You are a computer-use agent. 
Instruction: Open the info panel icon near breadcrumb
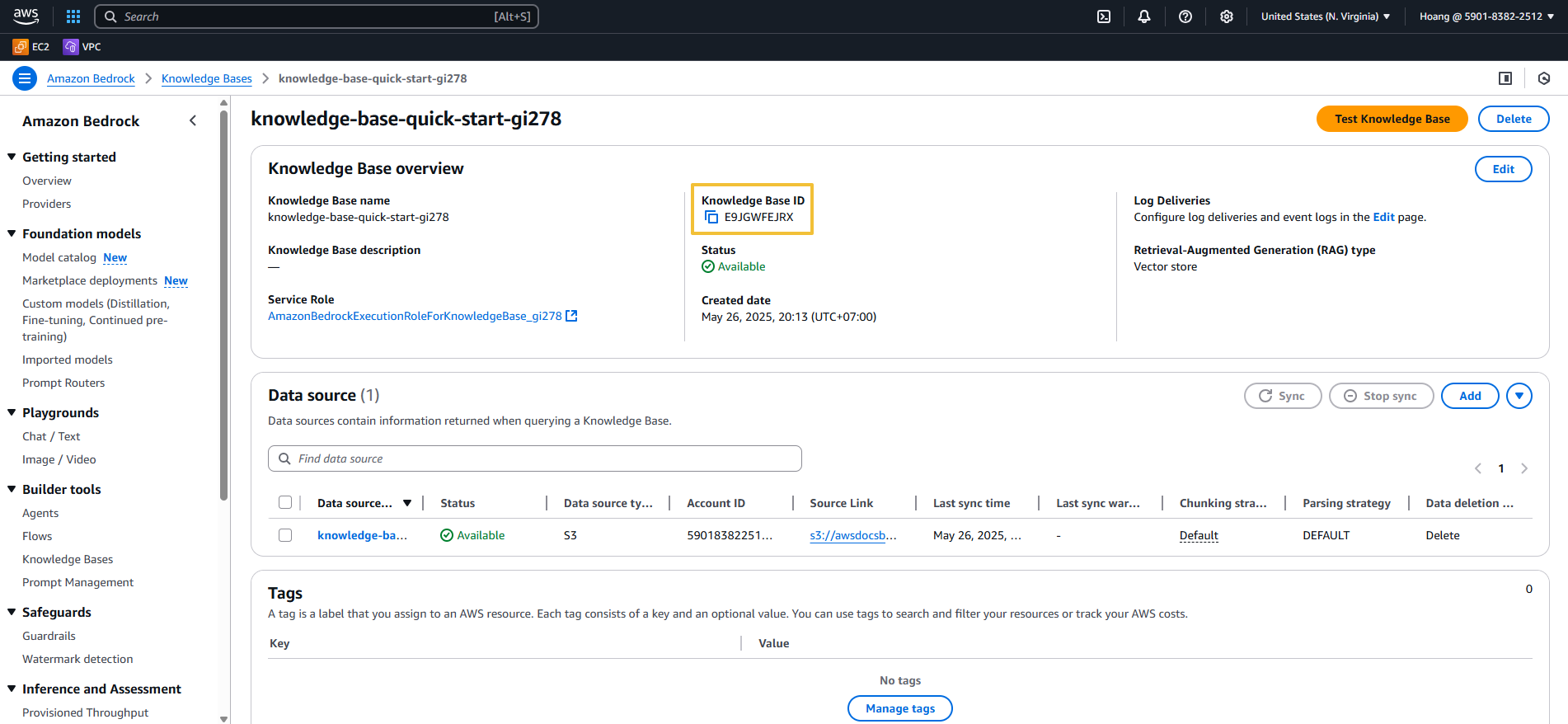tap(1505, 78)
